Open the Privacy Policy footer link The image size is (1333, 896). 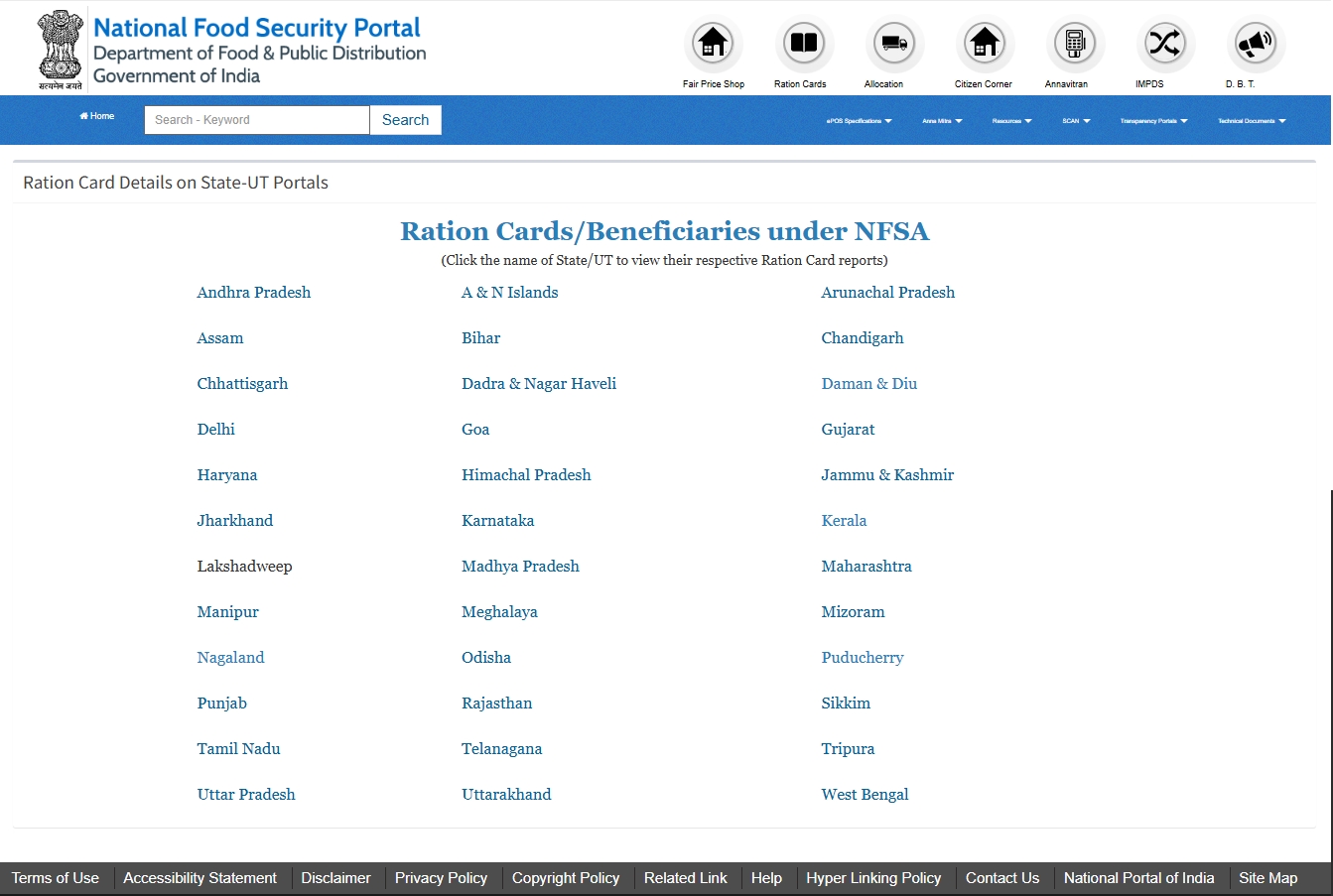point(441,878)
